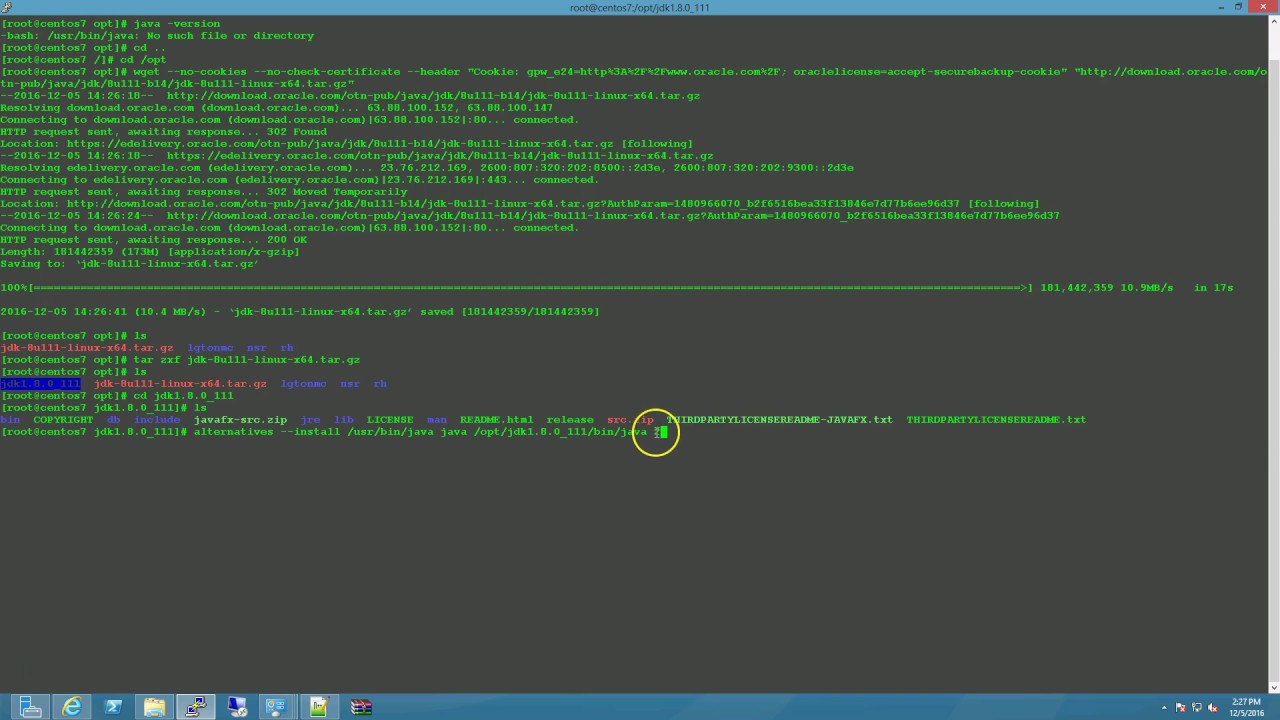Click THIRDPARTYLICENSEREADME-JAVAFX.txt file name
Viewport: 1280px width, 720px height.
click(780, 420)
